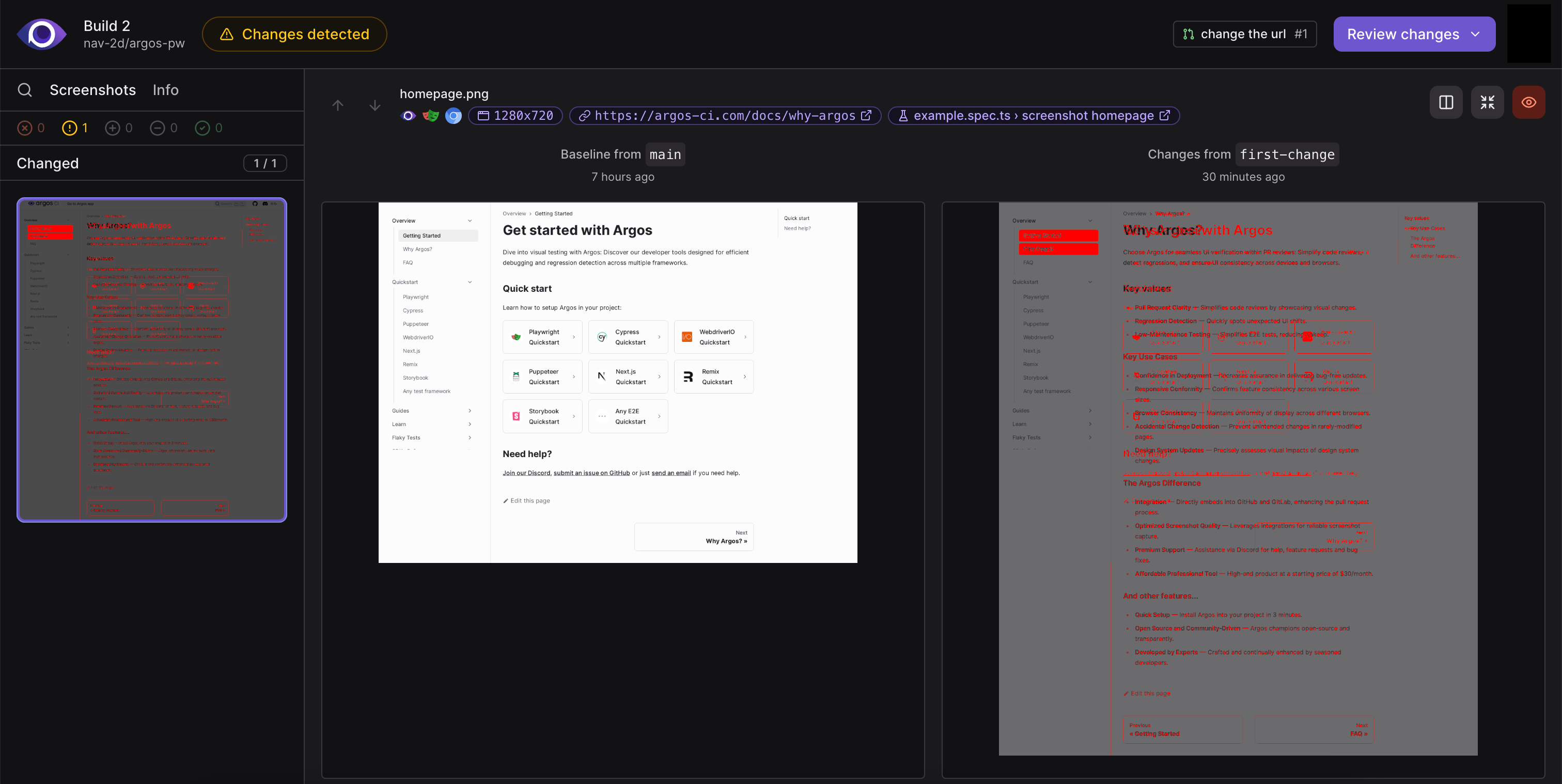Image resolution: width=1562 pixels, height=784 pixels.
Task: Toggle changes overlay with red eye button
Action: tap(1528, 102)
